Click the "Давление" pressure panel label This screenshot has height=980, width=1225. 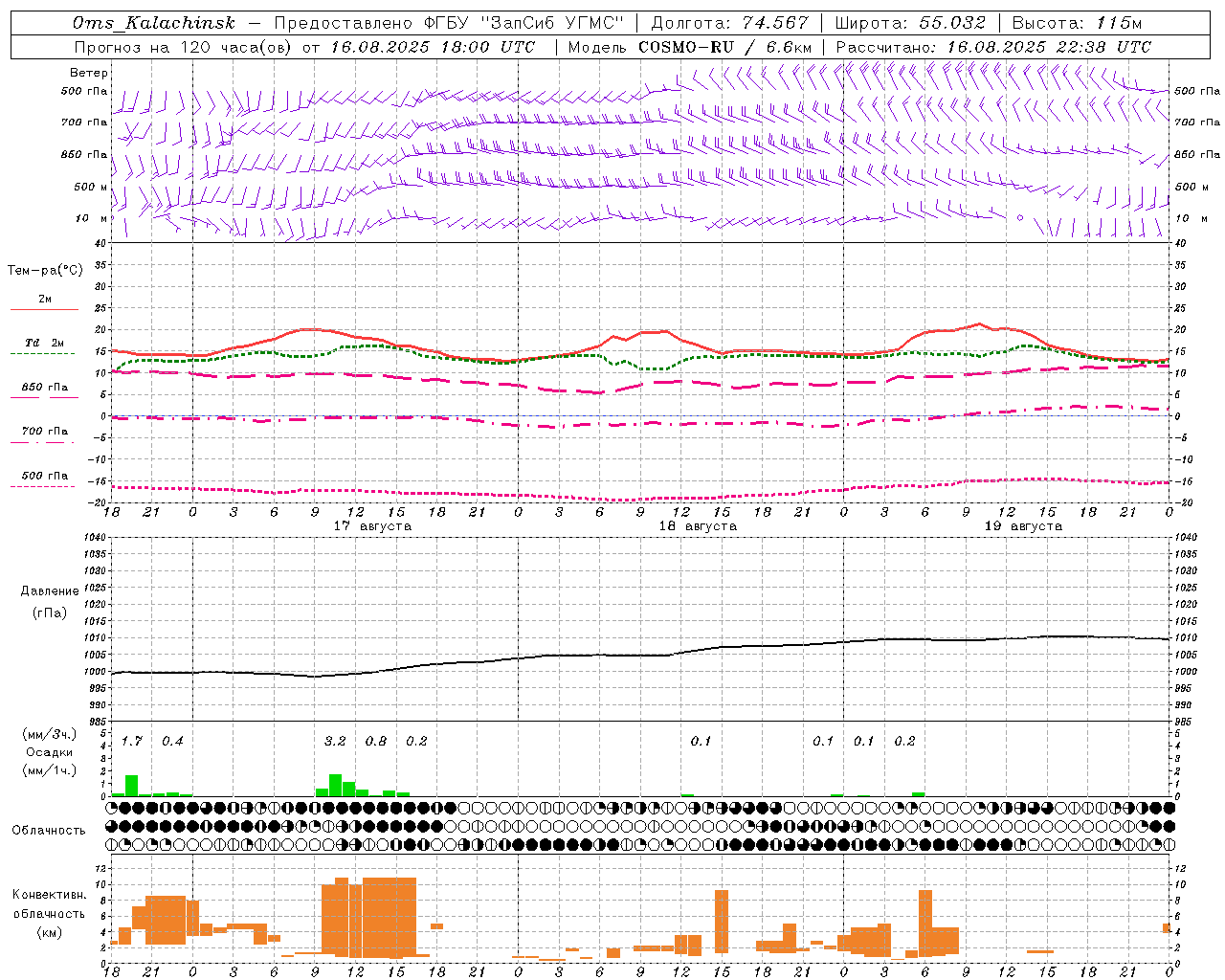(x=50, y=591)
